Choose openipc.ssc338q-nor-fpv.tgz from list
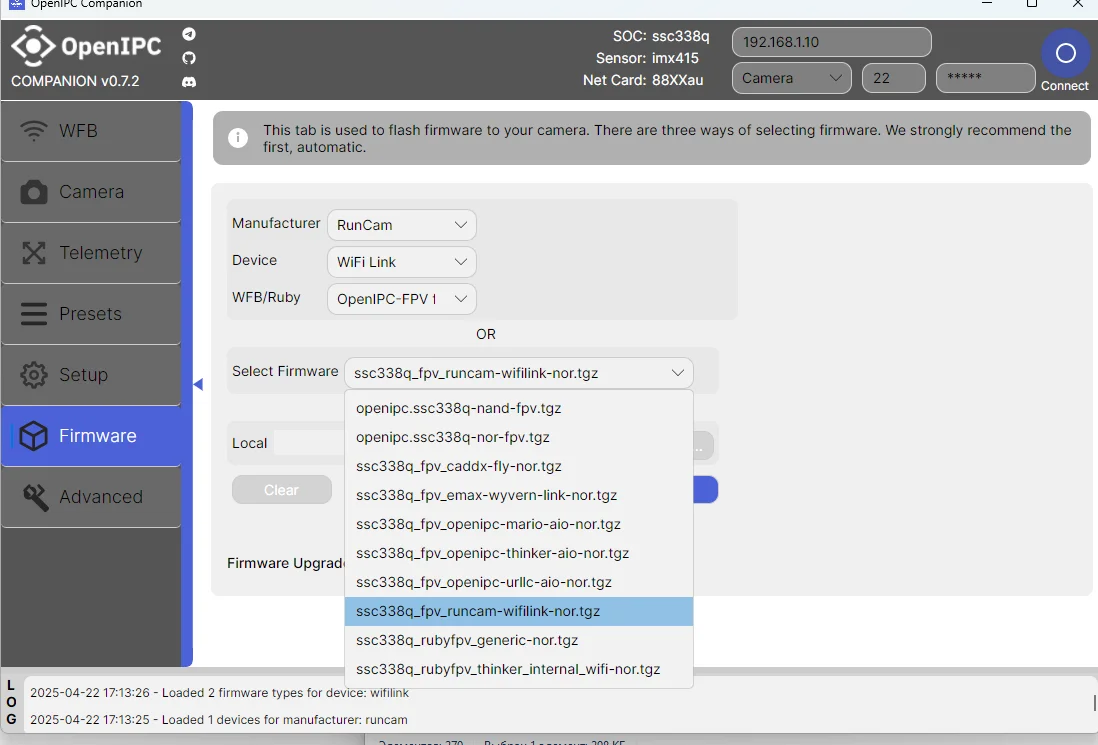Image resolution: width=1098 pixels, height=745 pixels. pyautogui.click(x=519, y=437)
